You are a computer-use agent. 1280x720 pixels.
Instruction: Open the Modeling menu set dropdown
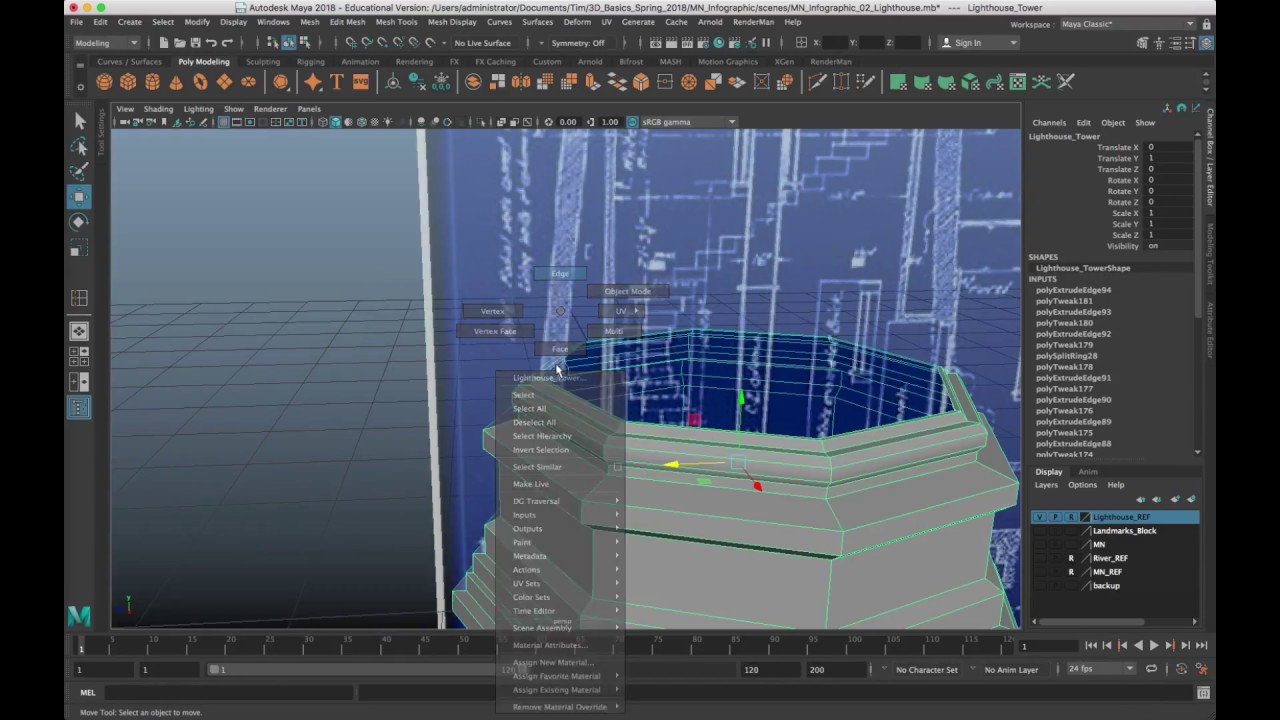(106, 43)
